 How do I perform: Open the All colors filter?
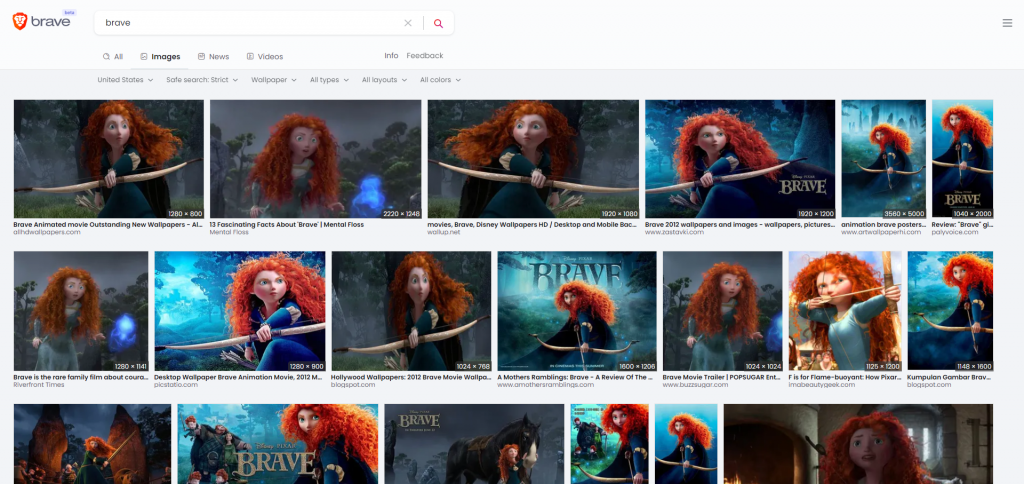point(440,80)
